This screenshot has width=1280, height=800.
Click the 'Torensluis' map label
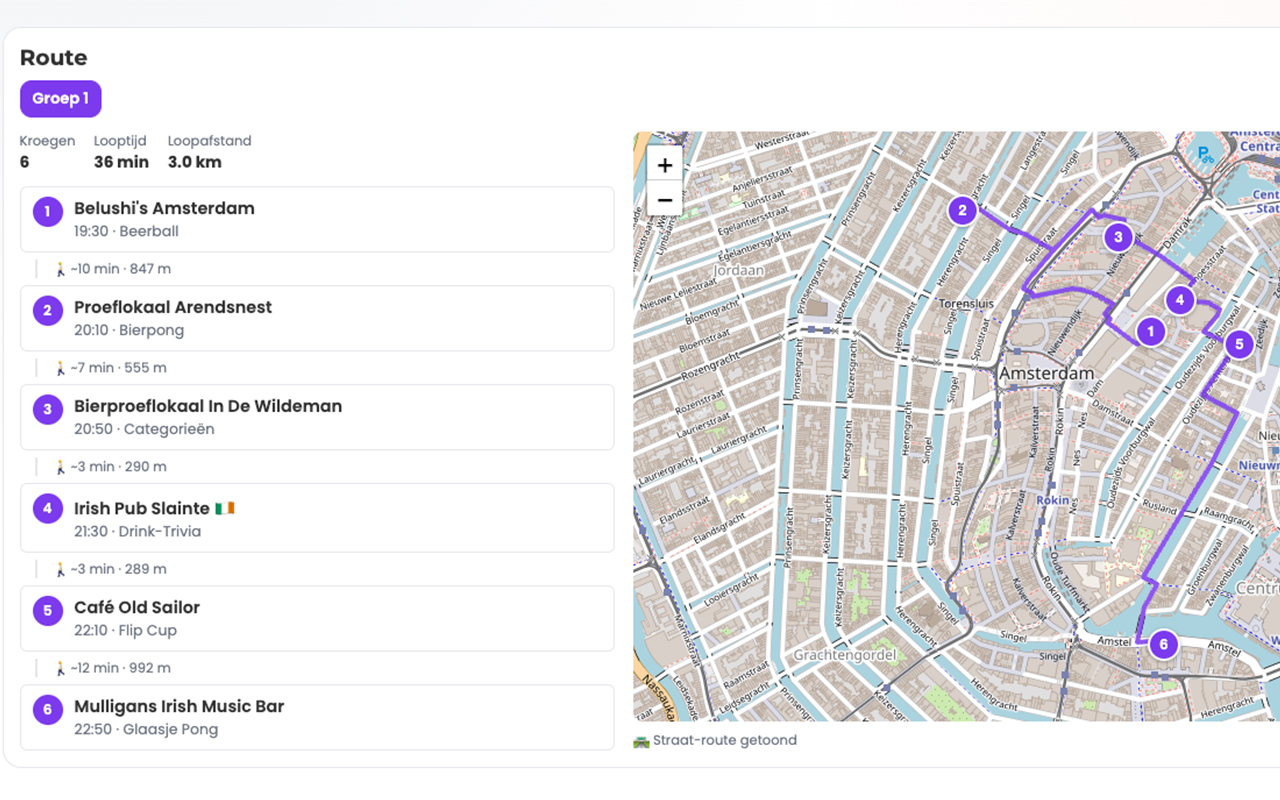(966, 303)
